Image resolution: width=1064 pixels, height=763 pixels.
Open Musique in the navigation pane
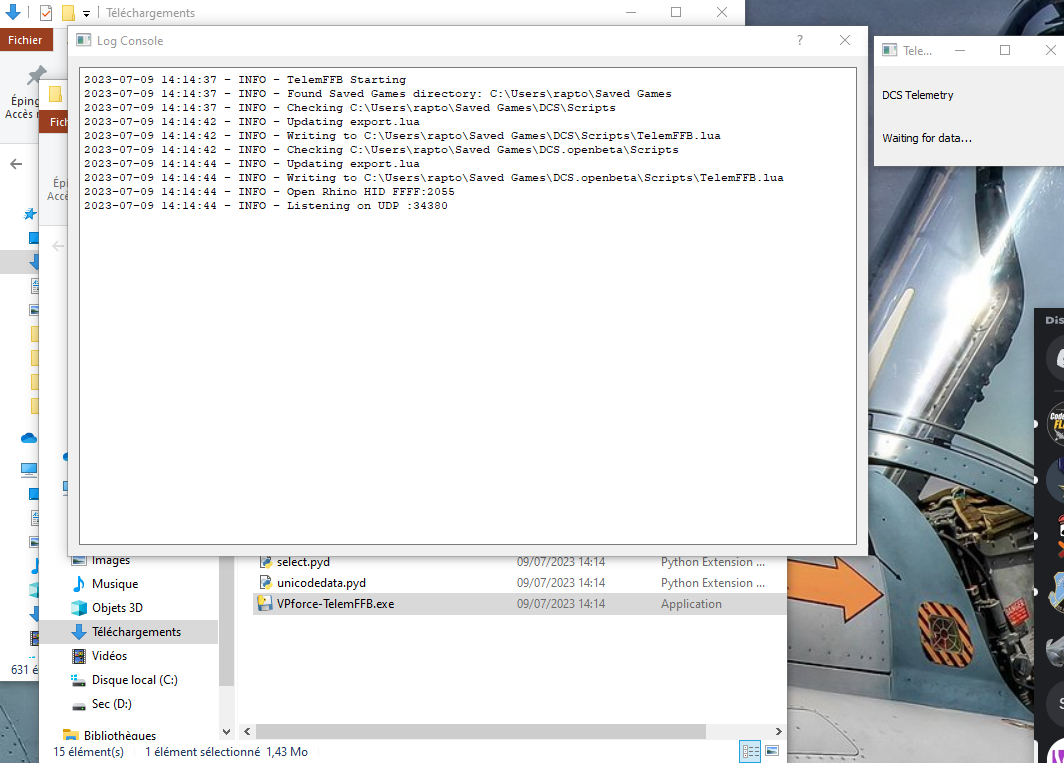pyautogui.click(x=115, y=584)
